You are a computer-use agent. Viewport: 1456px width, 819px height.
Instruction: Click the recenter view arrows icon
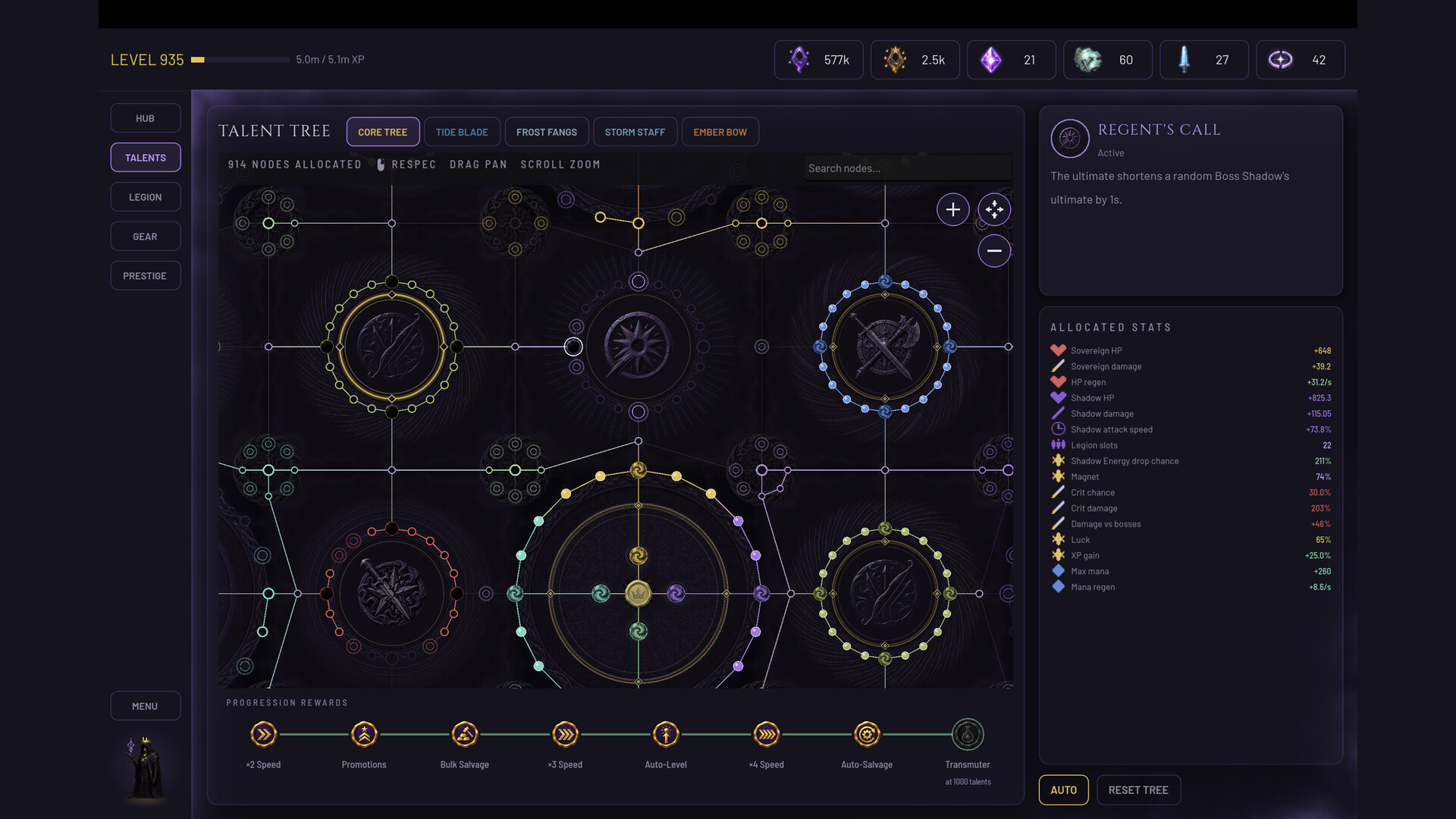pos(993,209)
